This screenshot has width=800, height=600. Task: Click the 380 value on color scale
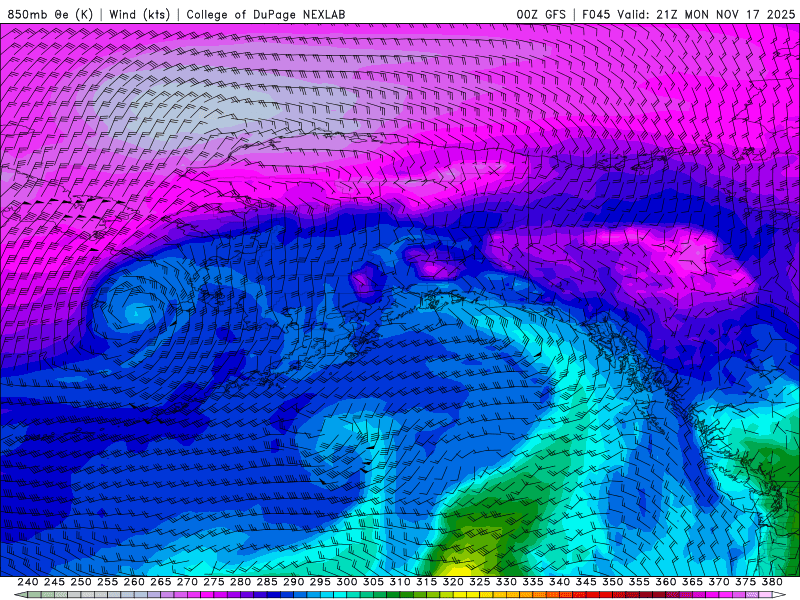(771, 582)
